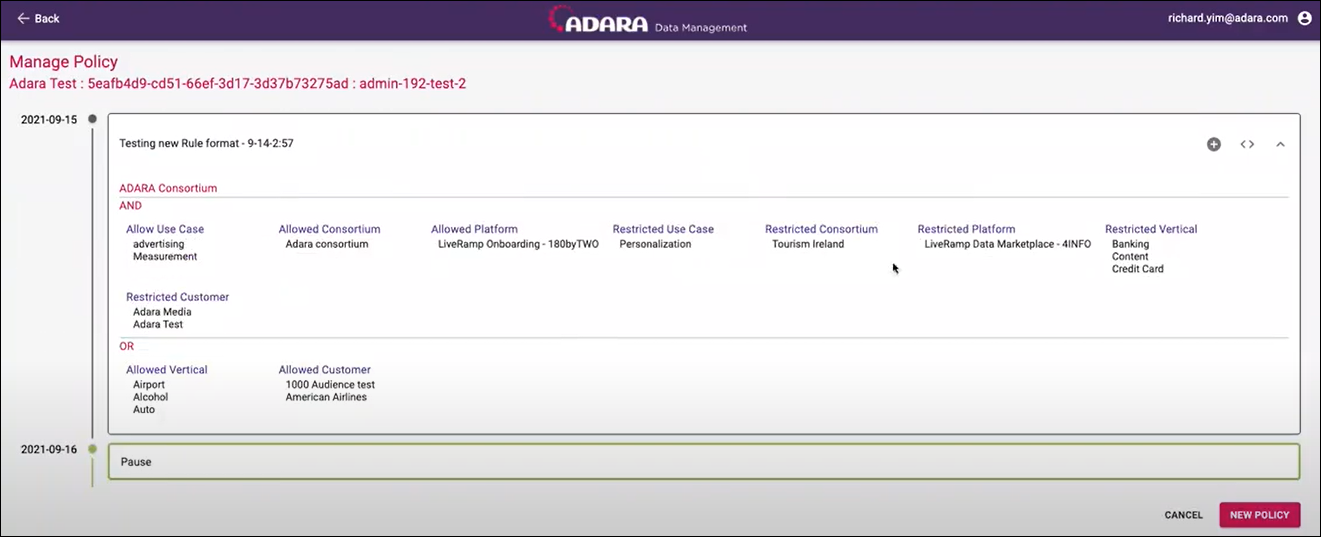Viewport: 1321px width, 537px height.
Task: Click the Allowed Customer header
Action: [325, 370]
